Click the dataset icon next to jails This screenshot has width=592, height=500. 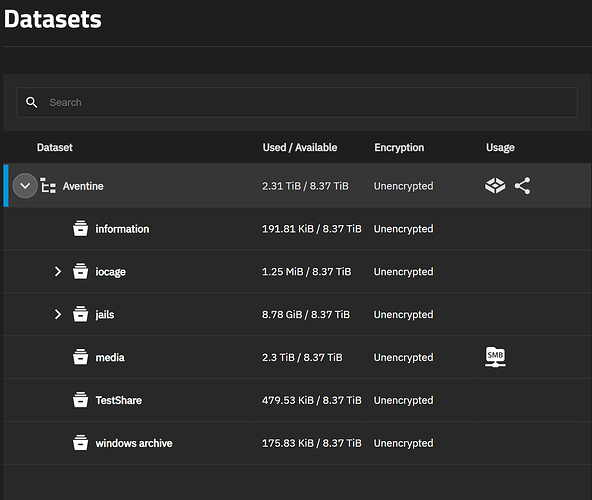coord(80,314)
